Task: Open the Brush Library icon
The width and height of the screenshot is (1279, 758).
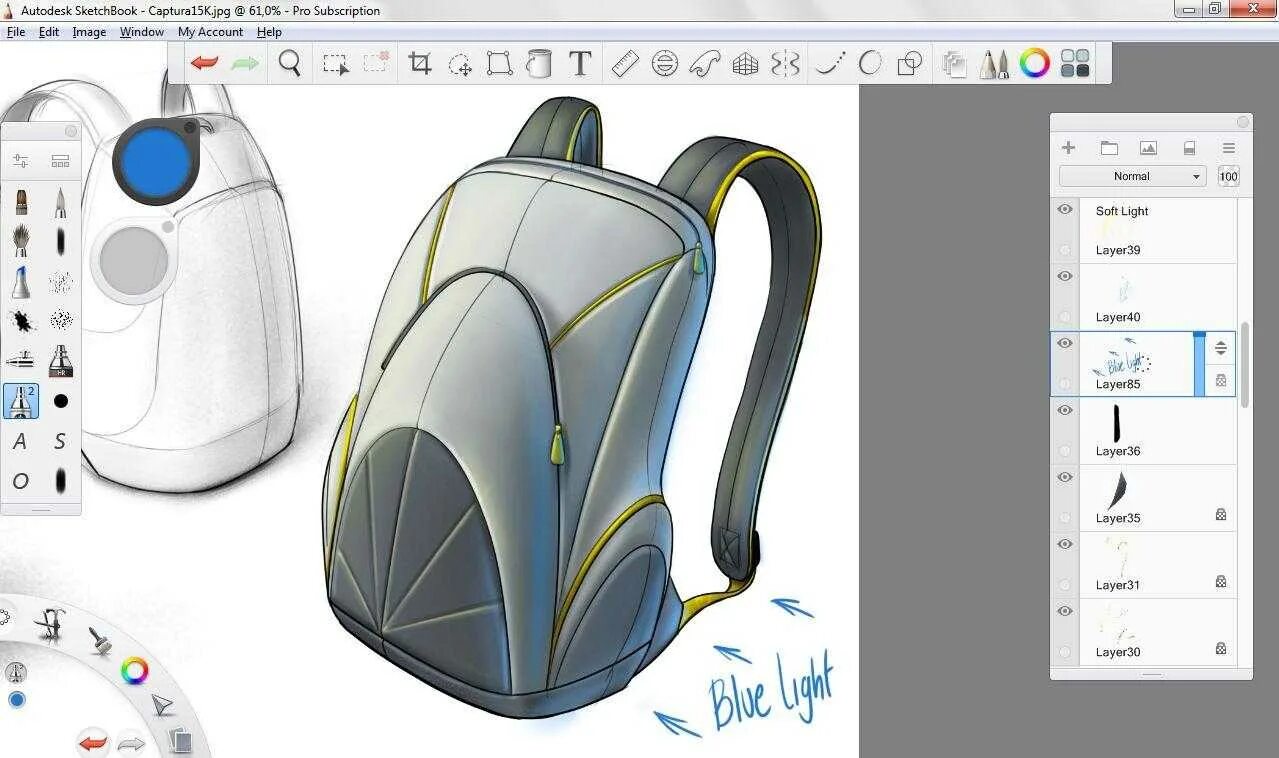Action: tap(60, 161)
